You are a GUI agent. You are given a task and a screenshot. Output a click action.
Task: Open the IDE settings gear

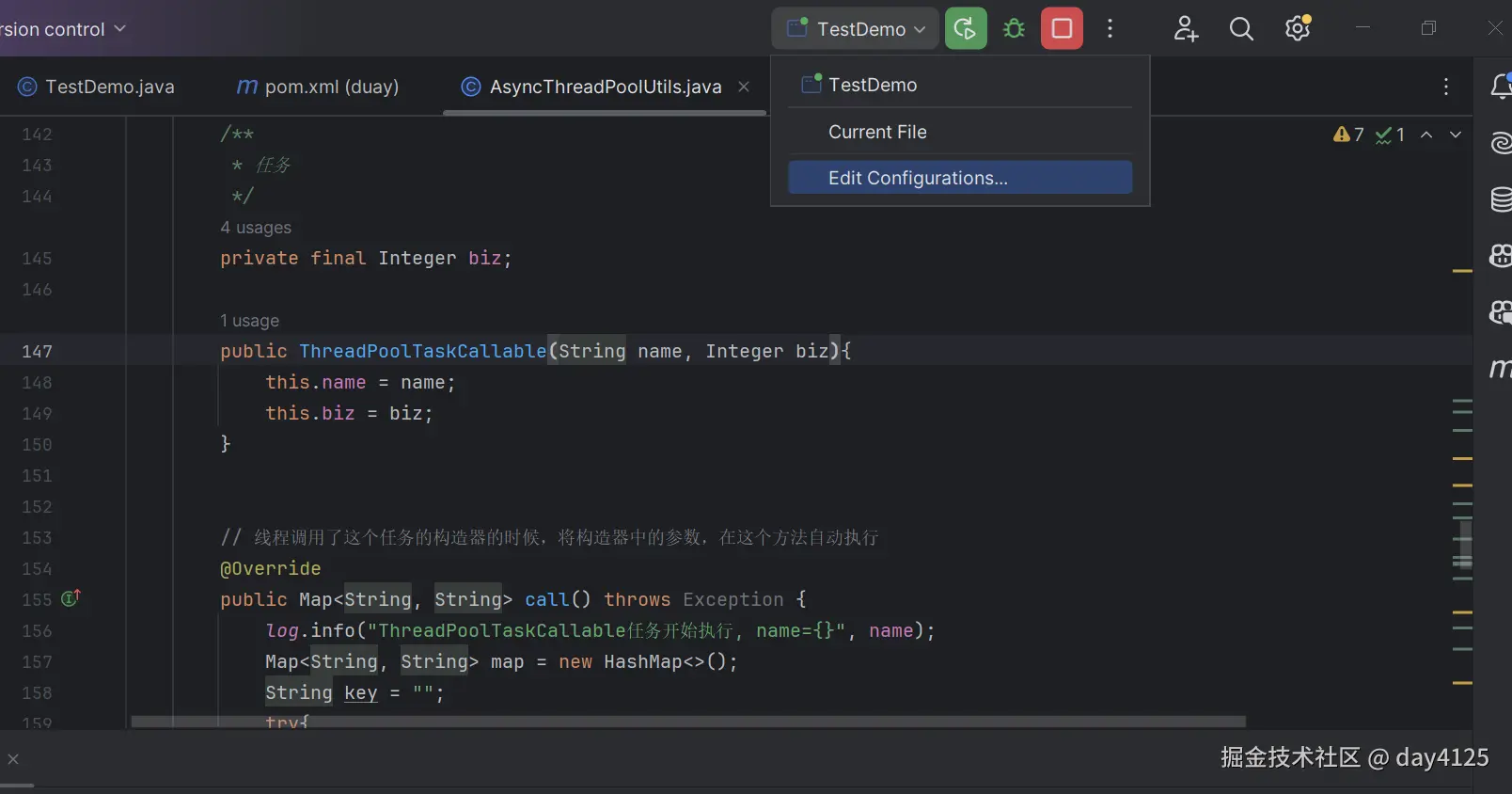coord(1298,28)
